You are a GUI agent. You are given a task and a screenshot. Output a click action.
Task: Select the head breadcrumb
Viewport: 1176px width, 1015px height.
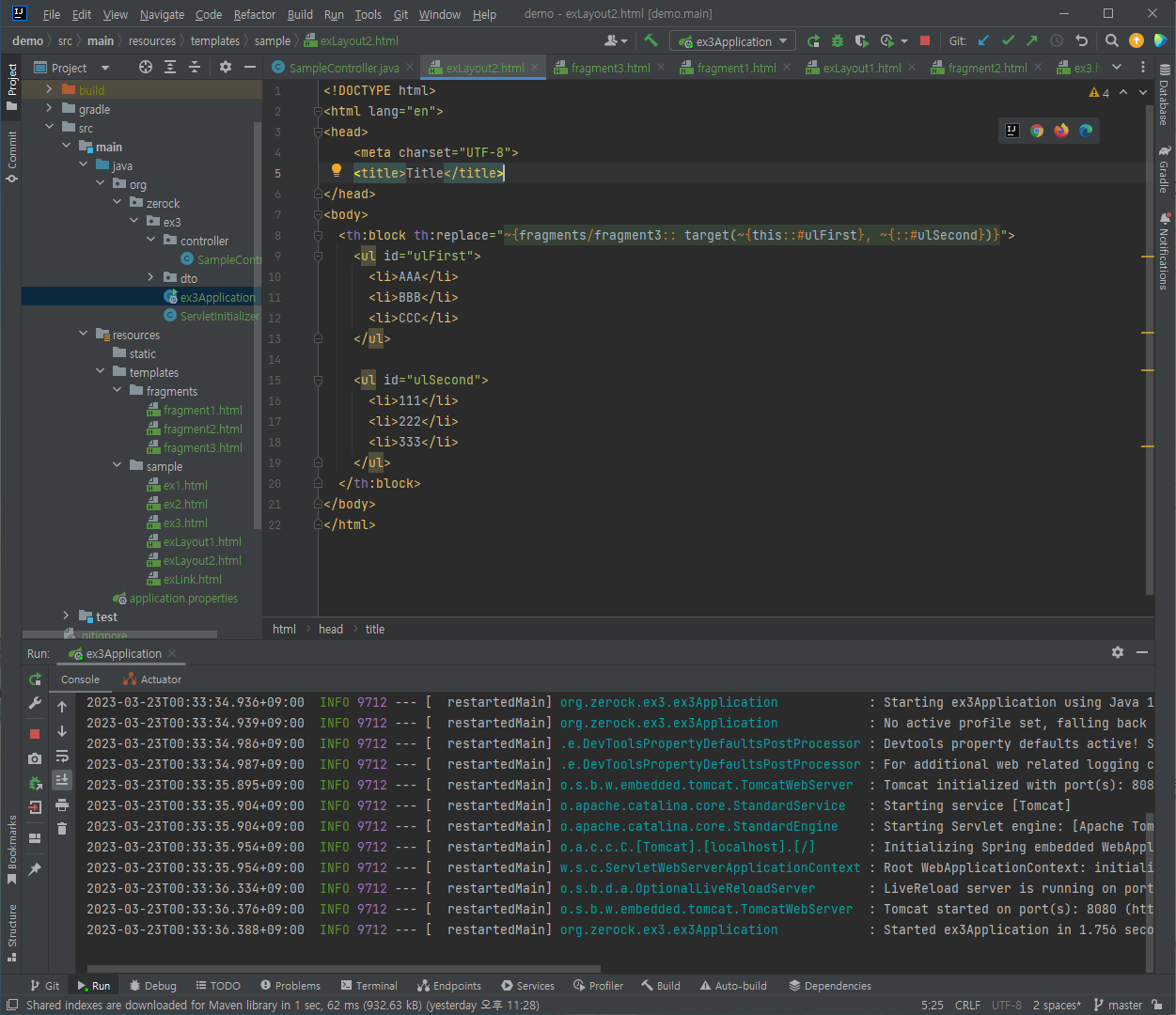click(331, 629)
